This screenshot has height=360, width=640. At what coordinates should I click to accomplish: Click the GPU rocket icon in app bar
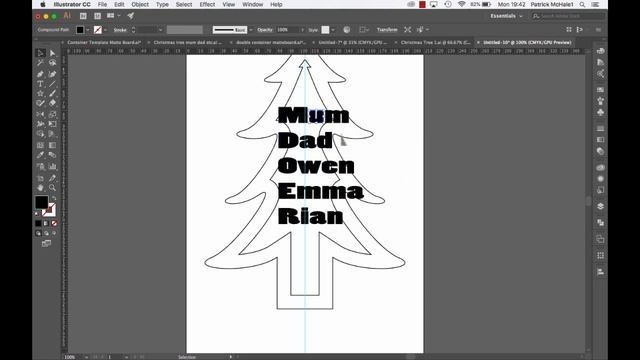[x=131, y=16]
